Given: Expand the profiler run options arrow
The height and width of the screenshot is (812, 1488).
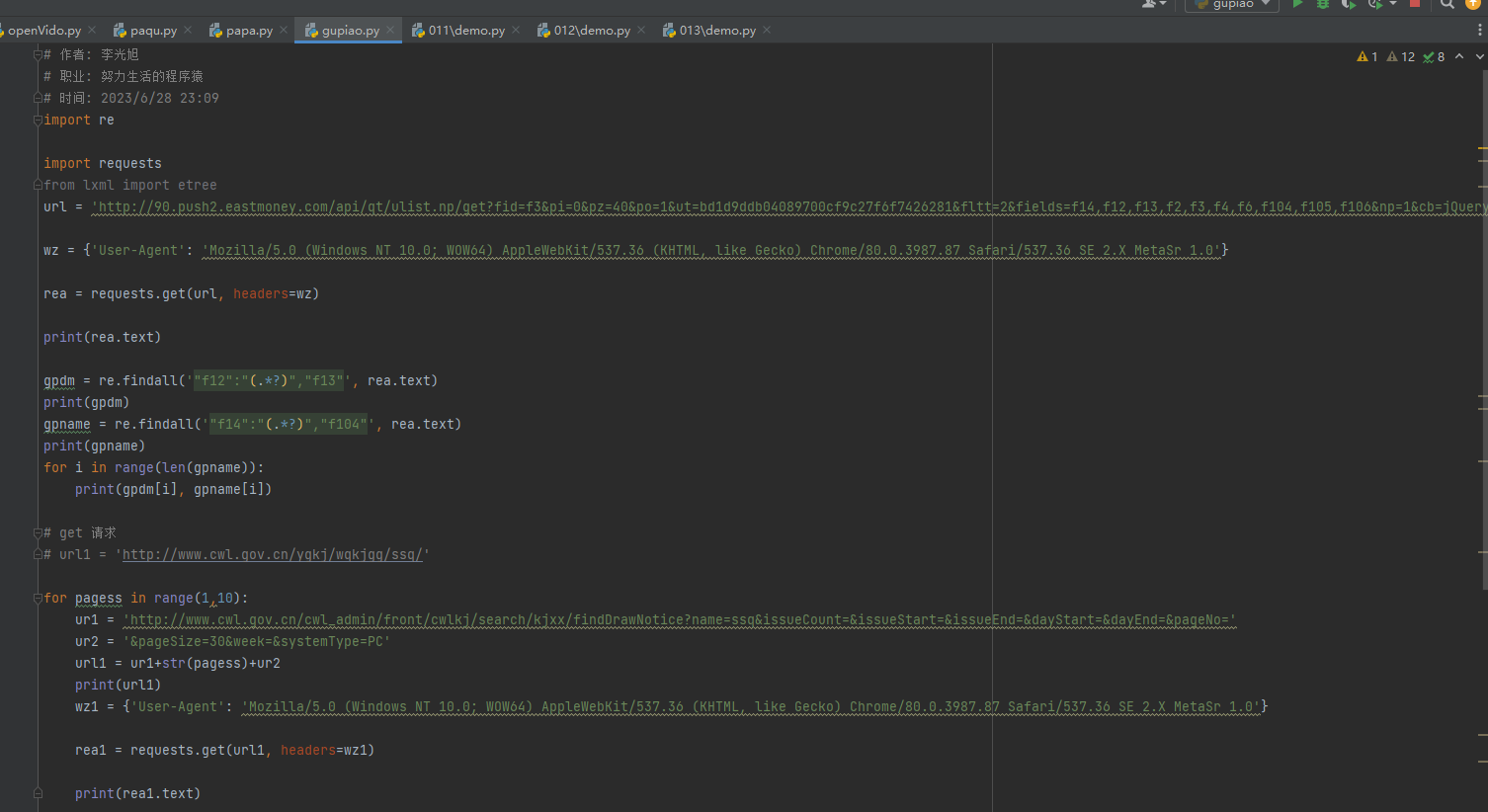Looking at the screenshot, I should click(1393, 4).
